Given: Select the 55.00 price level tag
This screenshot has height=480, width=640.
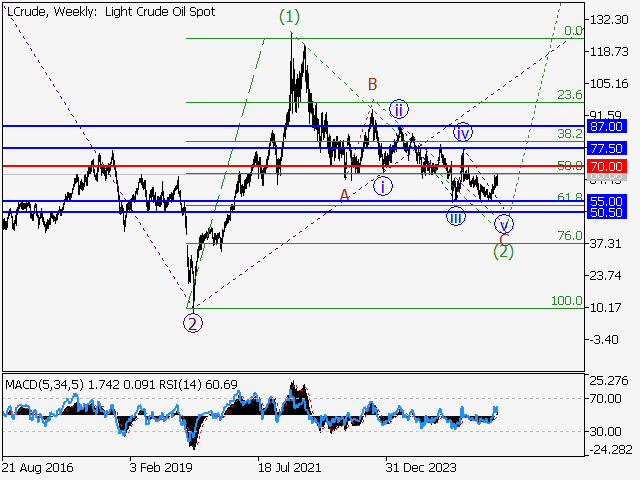Looking at the screenshot, I should (x=606, y=201).
